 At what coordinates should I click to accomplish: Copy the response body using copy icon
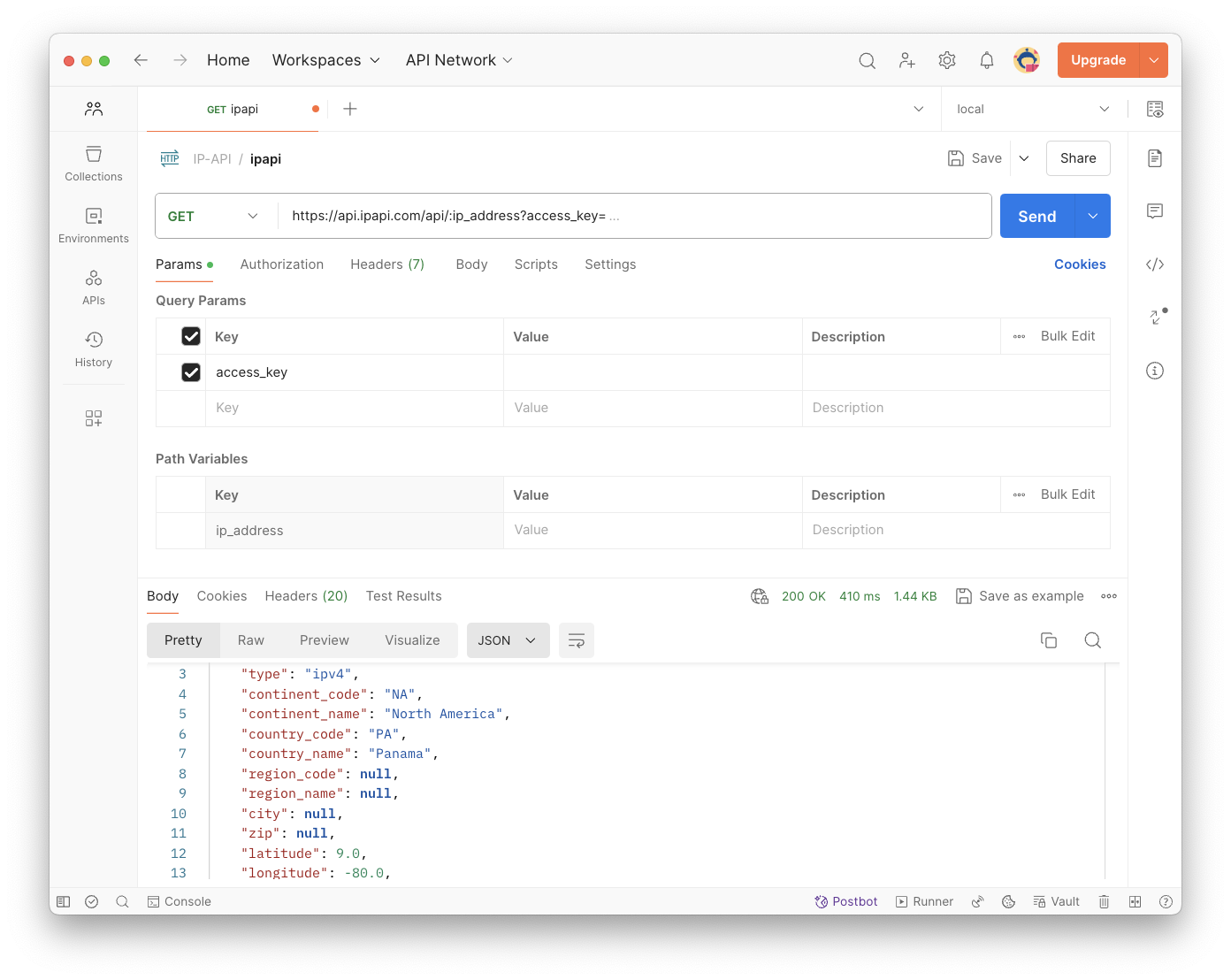[x=1049, y=640]
